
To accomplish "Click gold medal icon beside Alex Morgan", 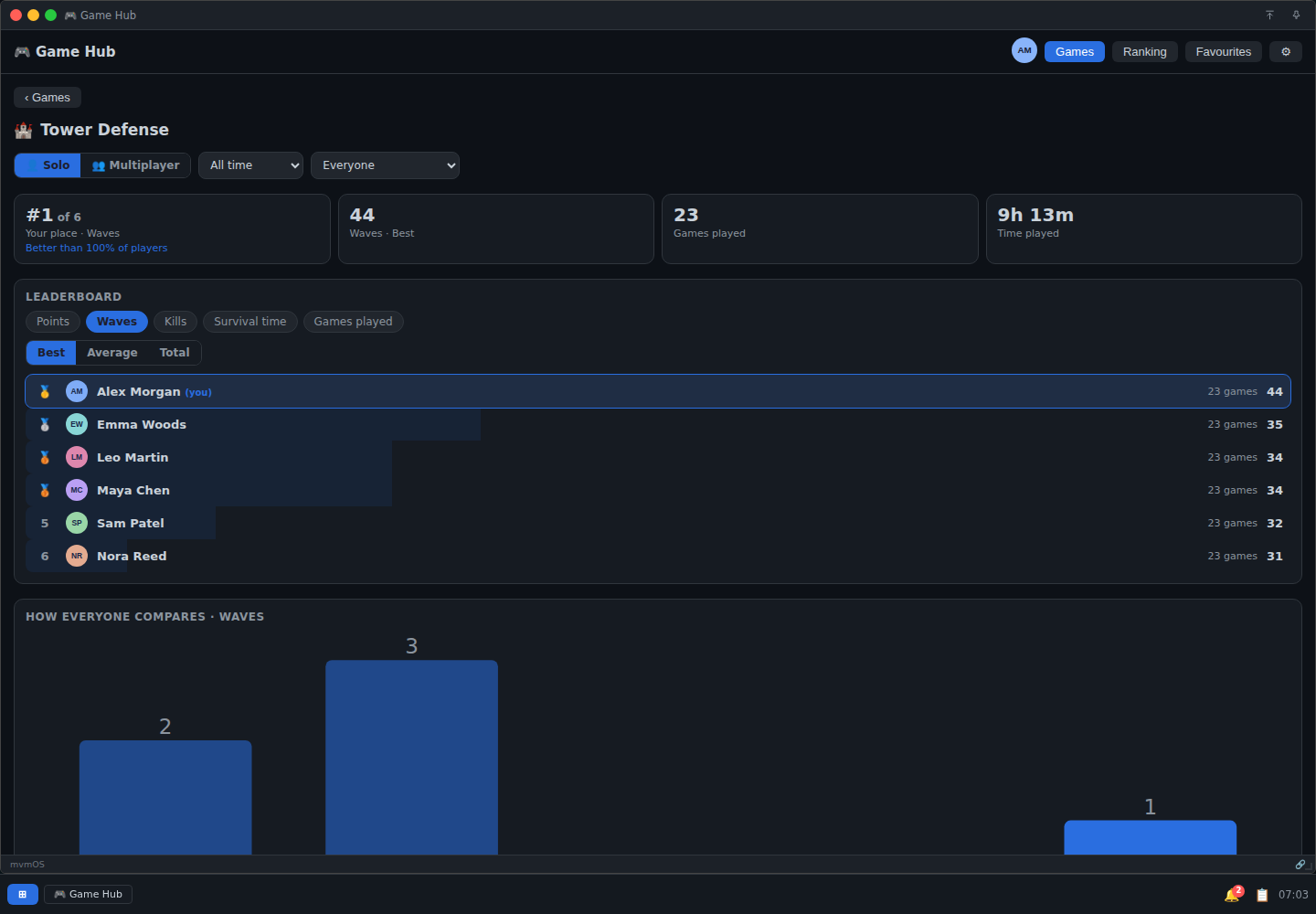I will [45, 391].
